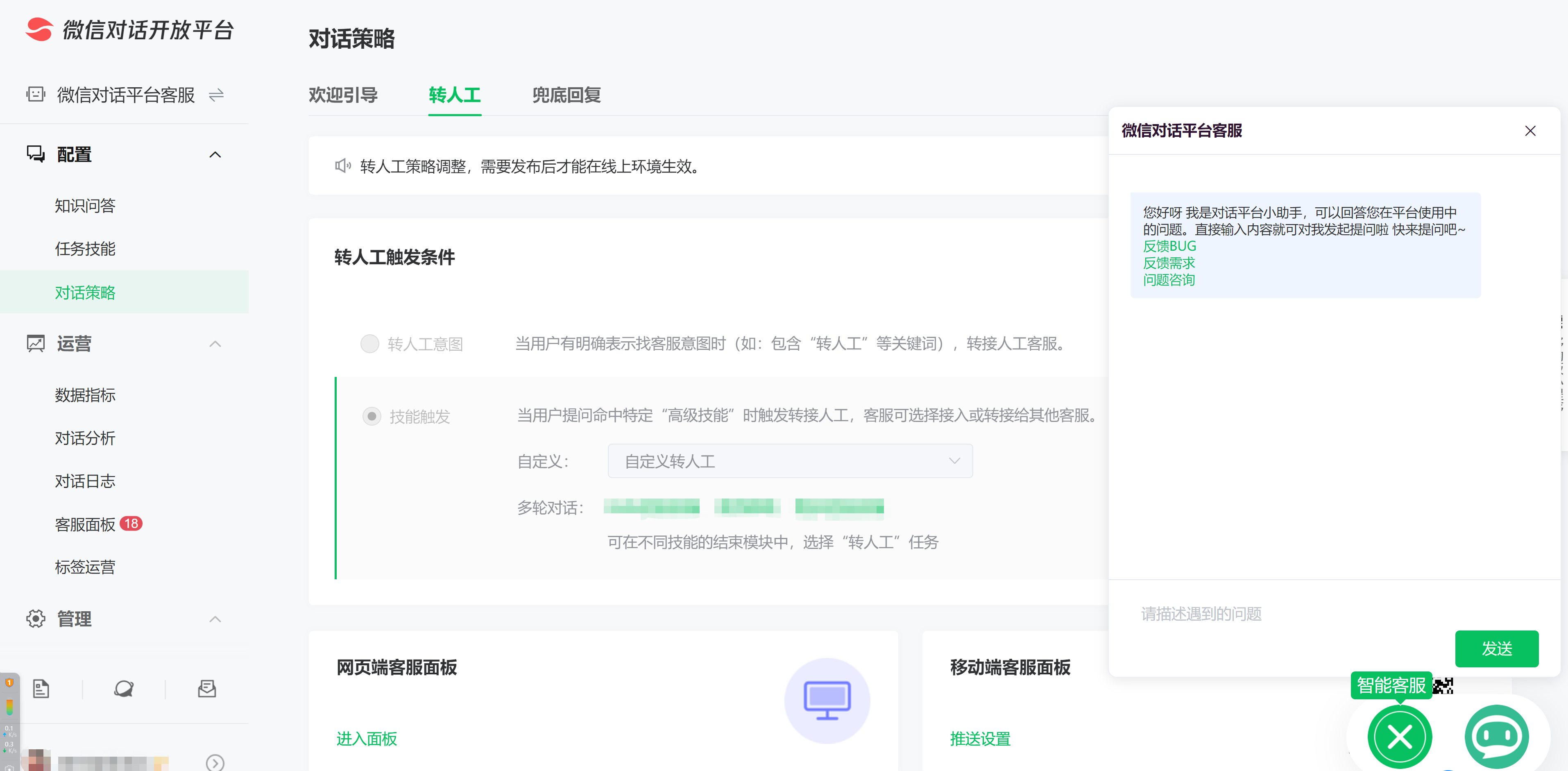Collapse the 管理 section chevron
1568x771 pixels.
point(215,619)
